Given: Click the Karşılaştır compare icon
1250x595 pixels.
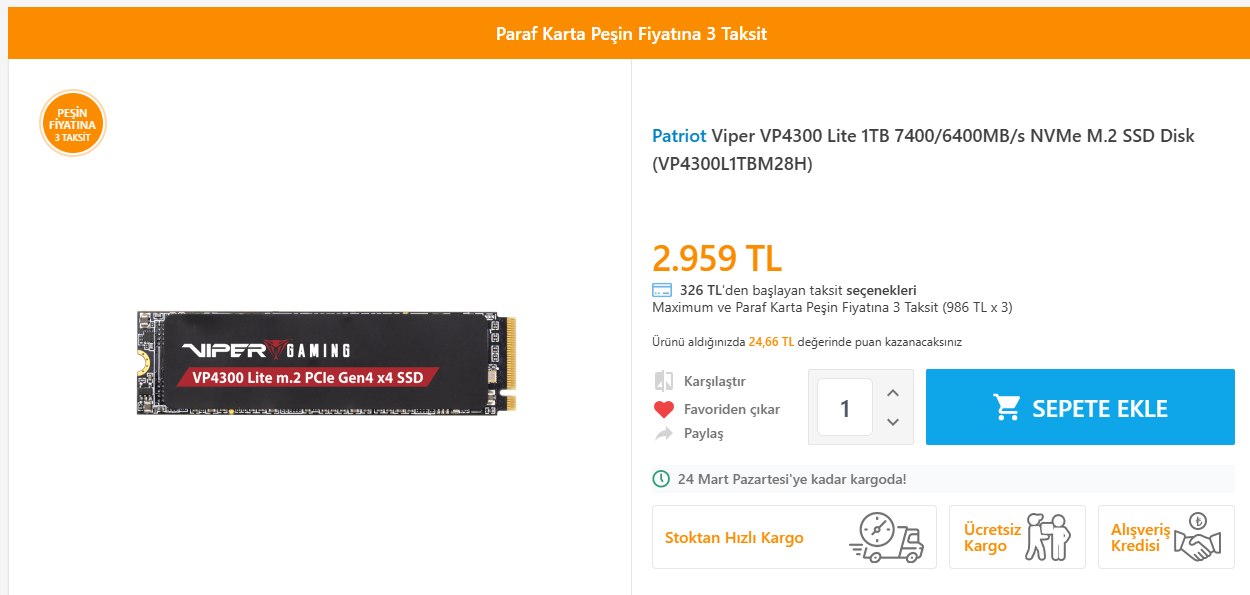Looking at the screenshot, I should [664, 381].
